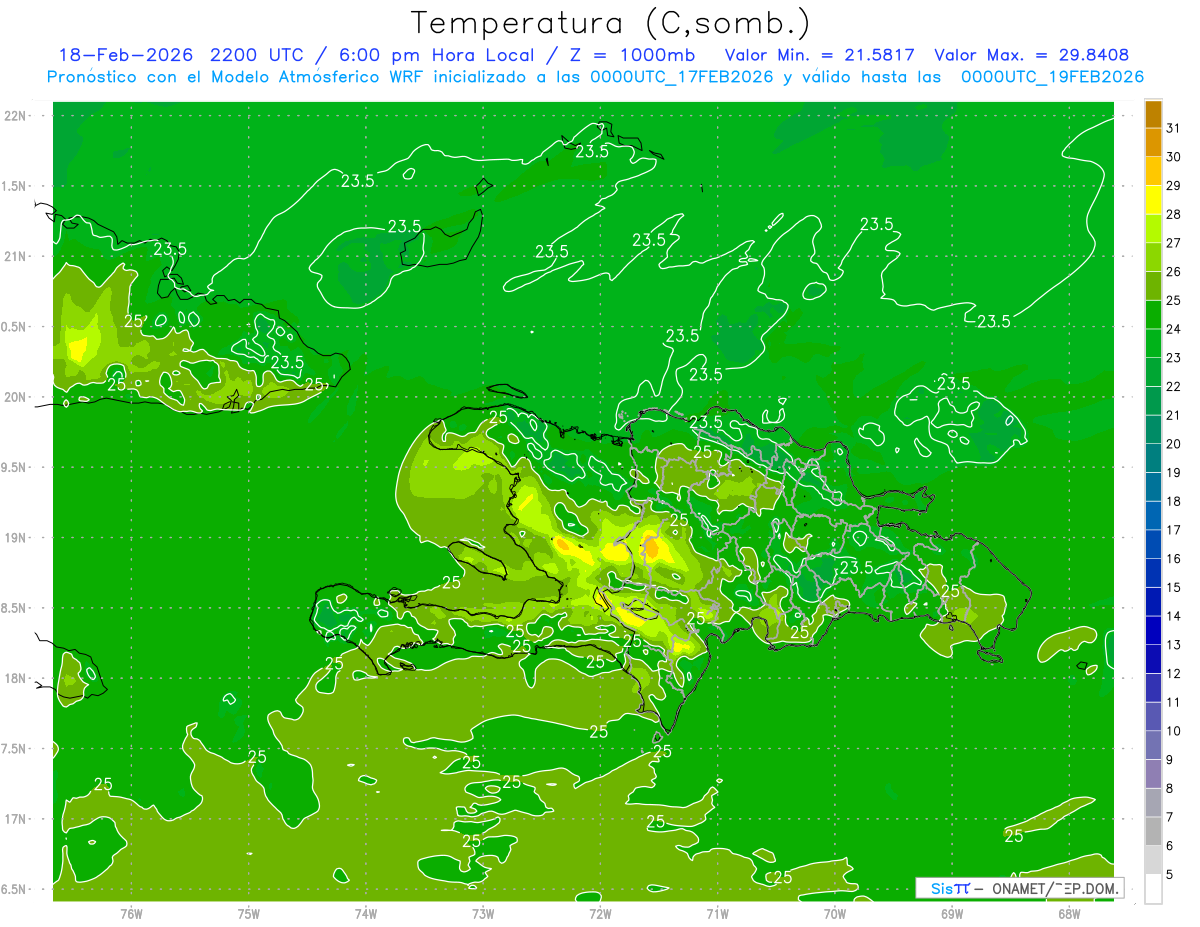This screenshot has width=1200, height=927.
Task: Click the '0000UTC_19FEB2026' valid-until text
Action: (1053, 77)
